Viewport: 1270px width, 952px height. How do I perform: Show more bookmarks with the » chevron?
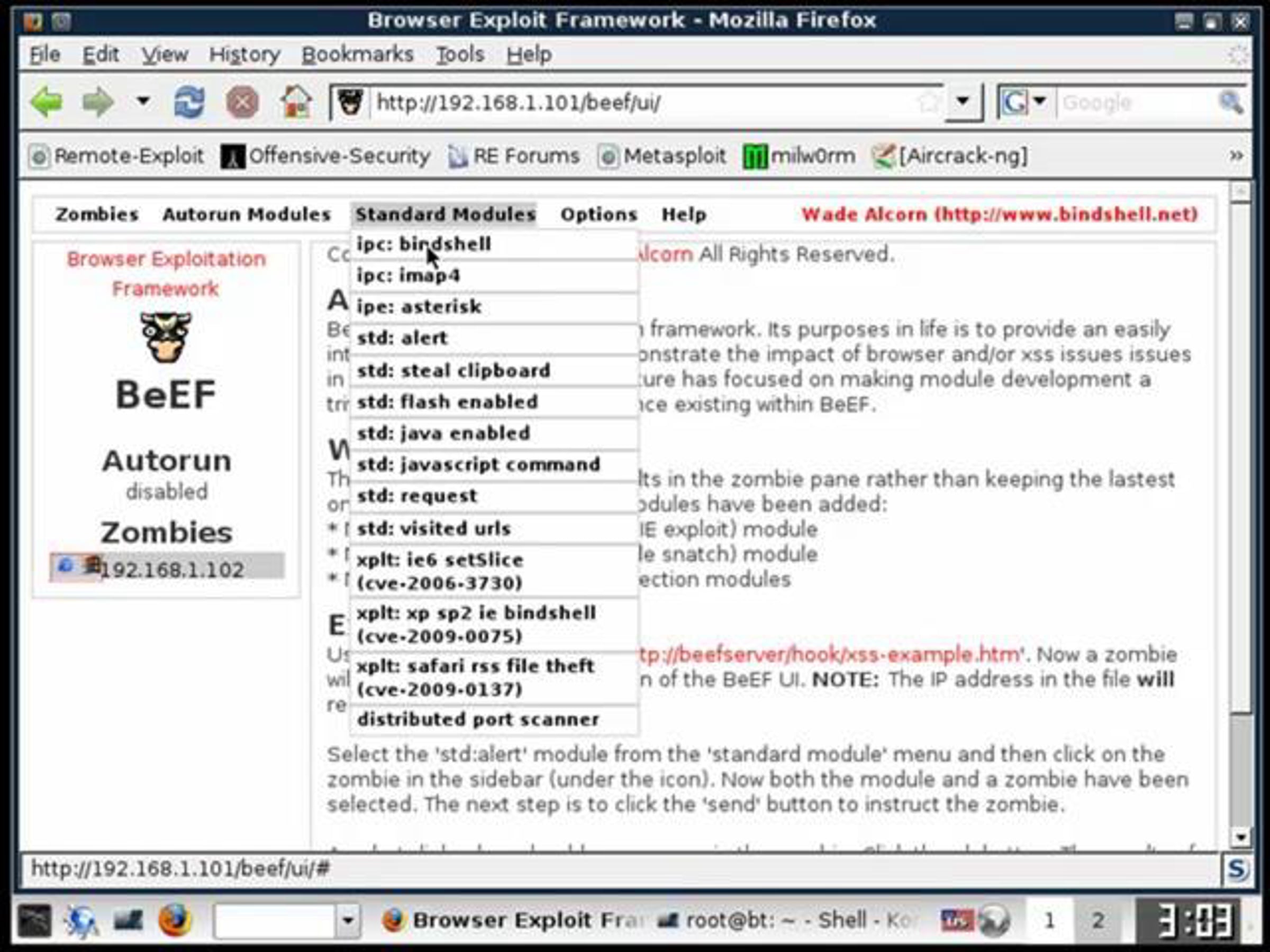(x=1236, y=155)
